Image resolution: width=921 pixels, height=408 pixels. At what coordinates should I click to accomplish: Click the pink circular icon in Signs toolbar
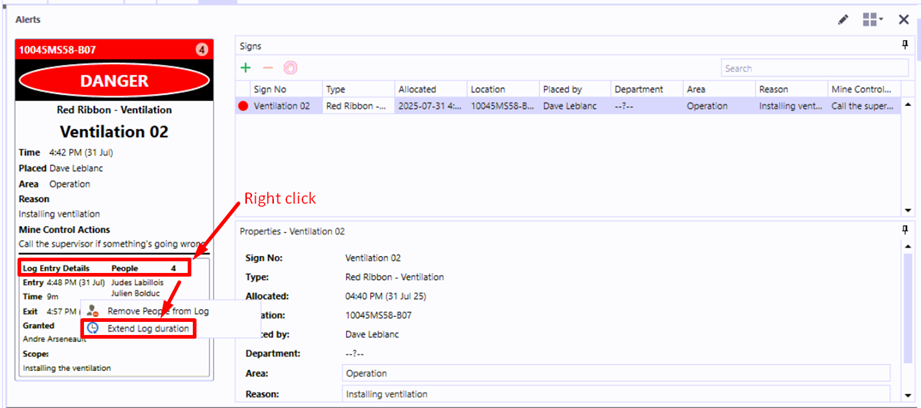pos(290,68)
